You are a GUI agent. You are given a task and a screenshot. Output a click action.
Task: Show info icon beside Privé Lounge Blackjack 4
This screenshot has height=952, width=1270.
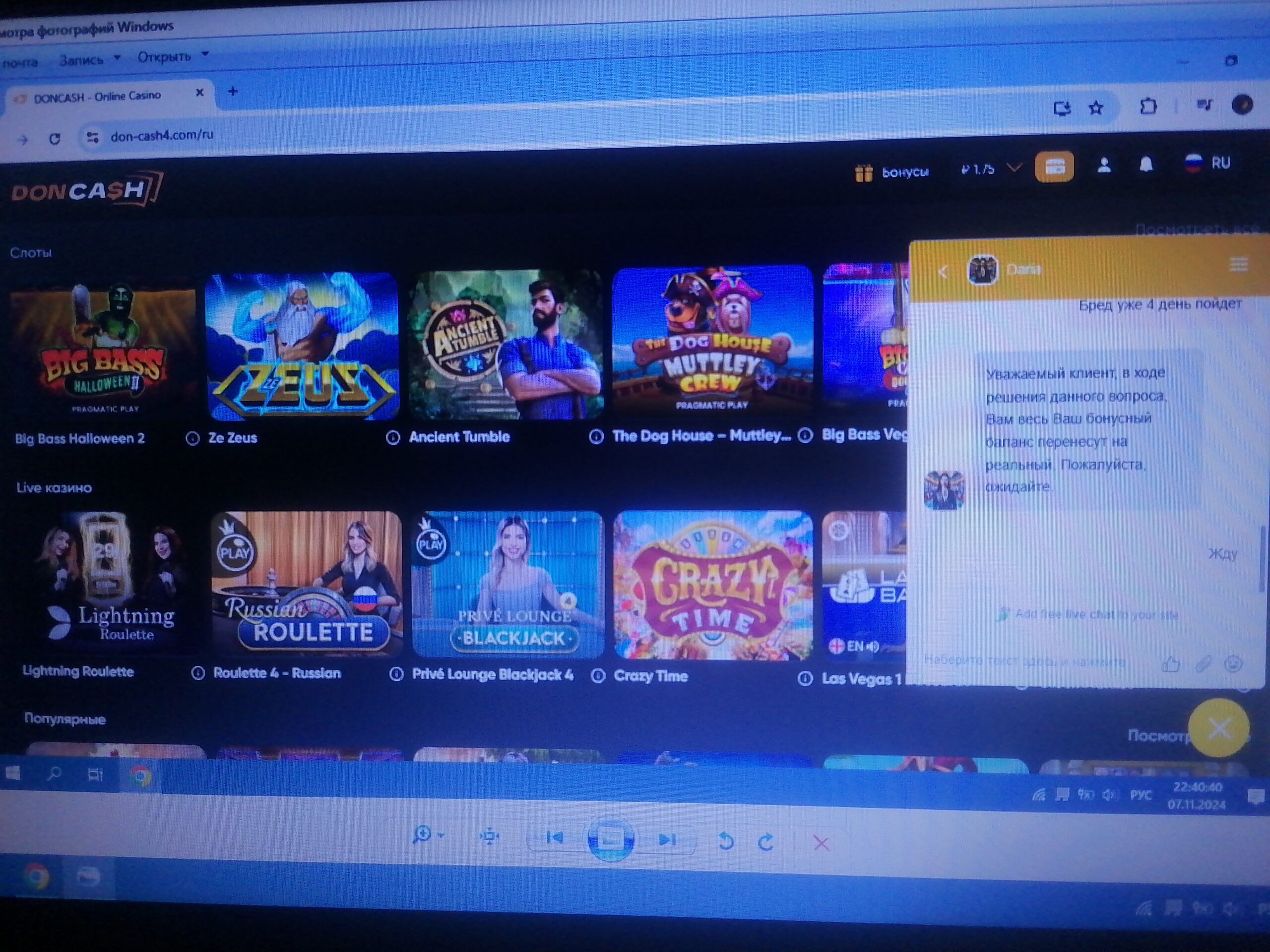pyautogui.click(x=396, y=675)
